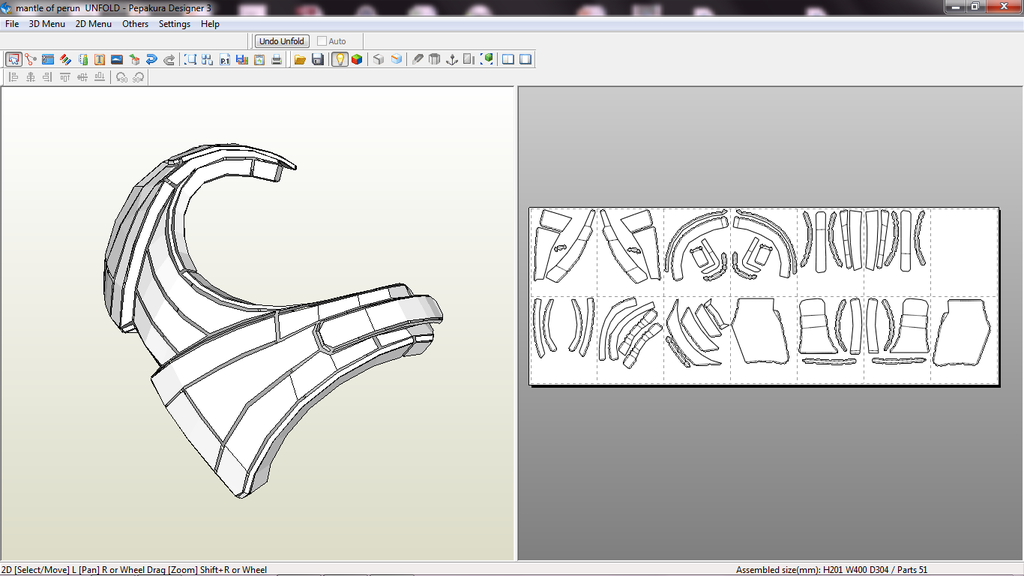Select the Select/Move tool icon
The width and height of the screenshot is (1024, 576).
pyautogui.click(x=13, y=60)
